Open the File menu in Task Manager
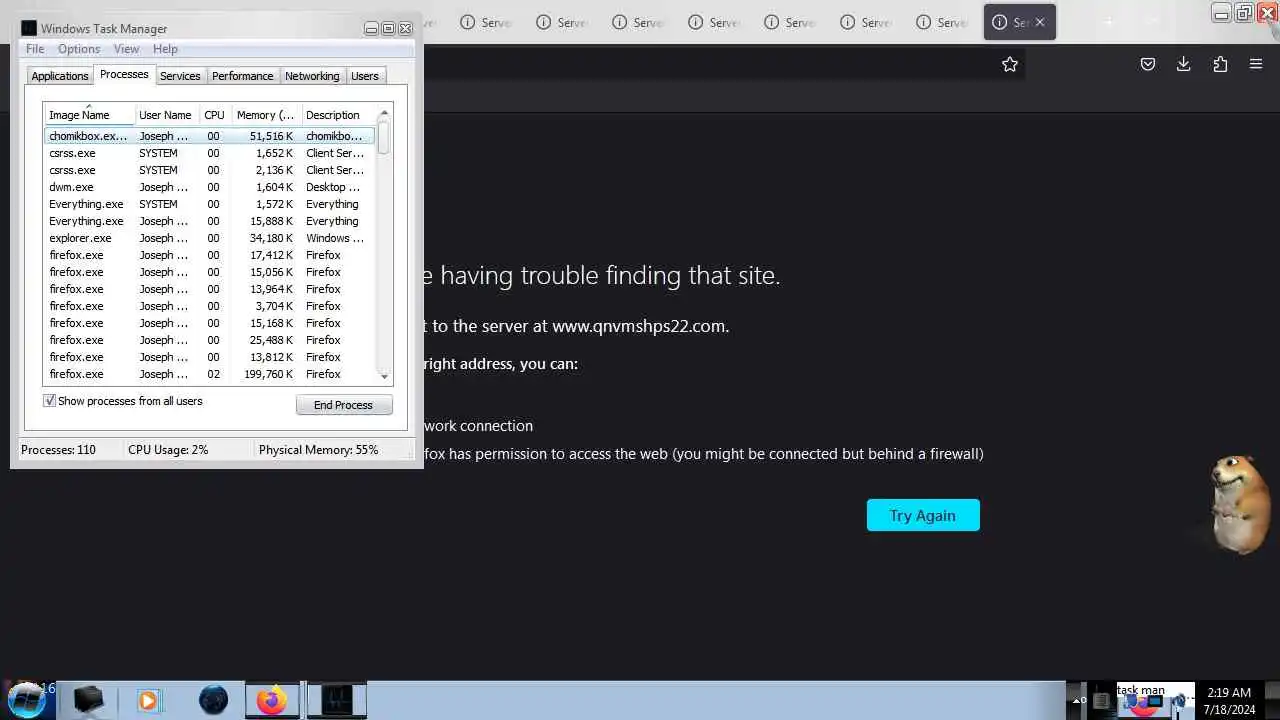The height and width of the screenshot is (720, 1280). pyautogui.click(x=35, y=49)
